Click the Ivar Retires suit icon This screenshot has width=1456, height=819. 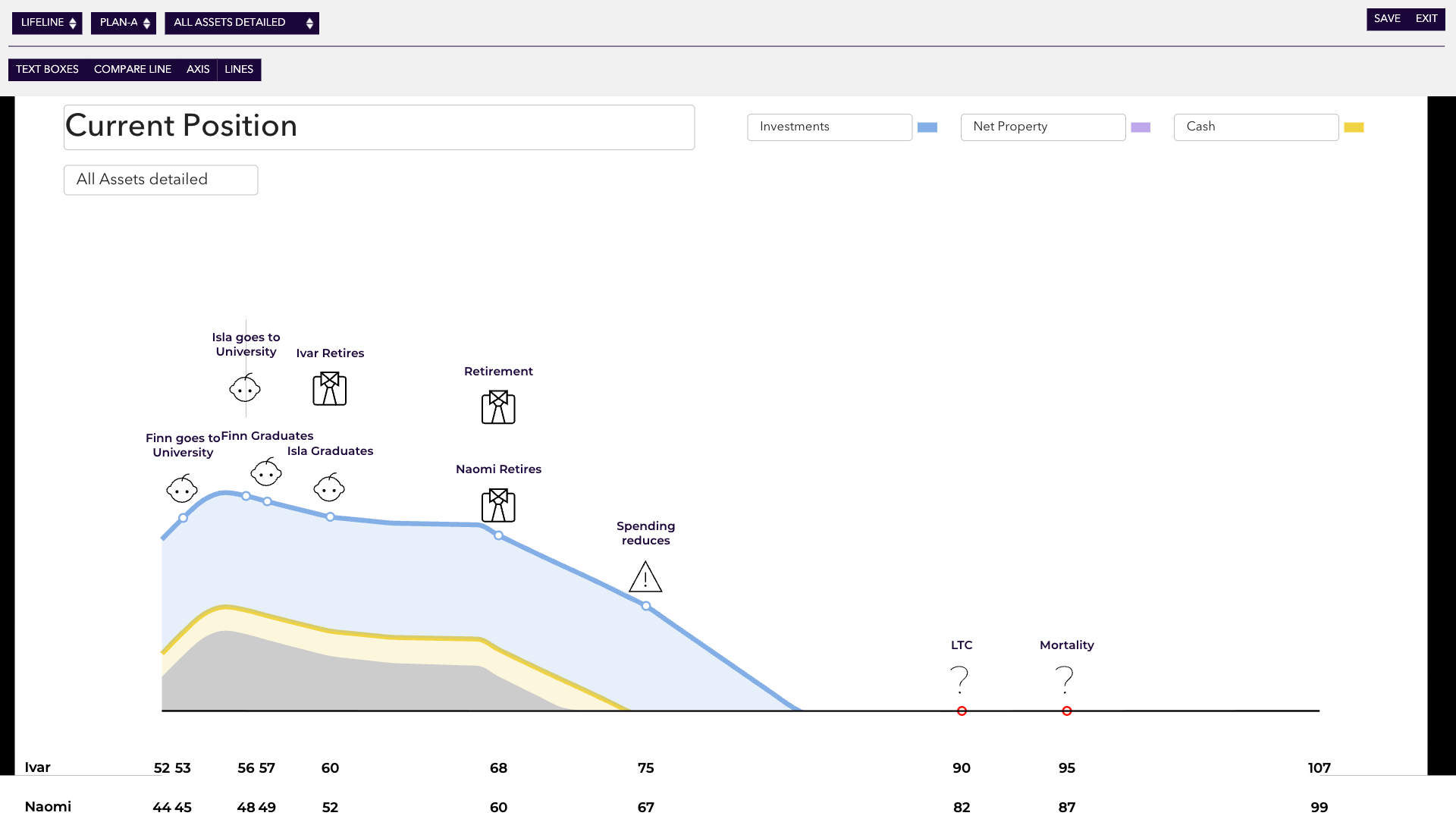point(330,388)
